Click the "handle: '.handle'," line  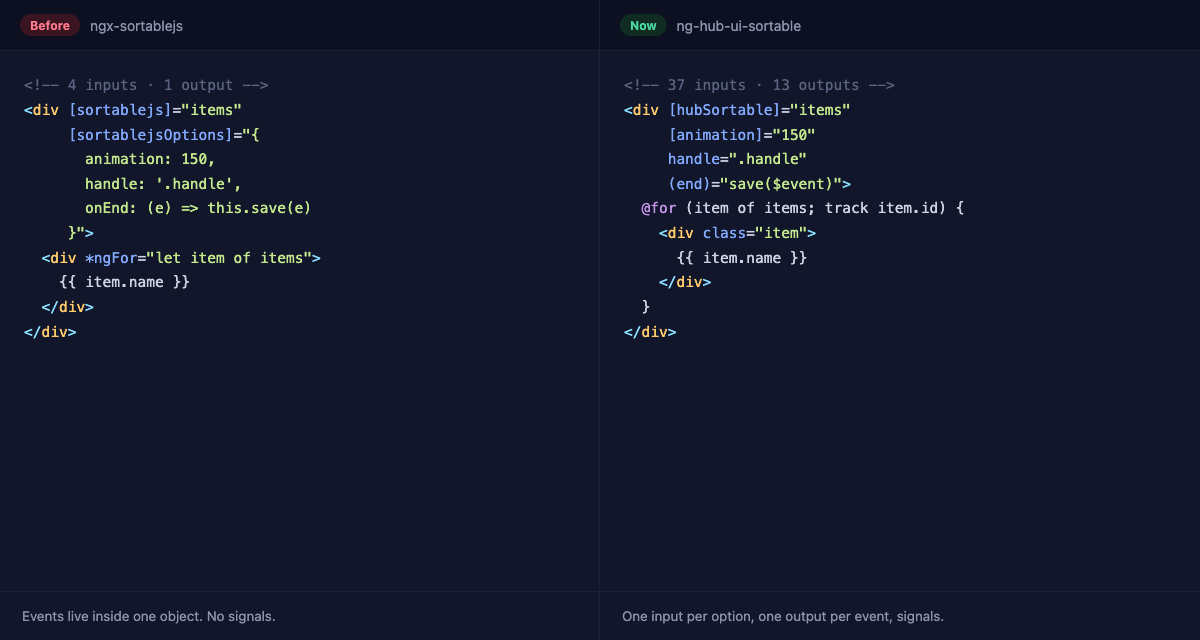(164, 184)
